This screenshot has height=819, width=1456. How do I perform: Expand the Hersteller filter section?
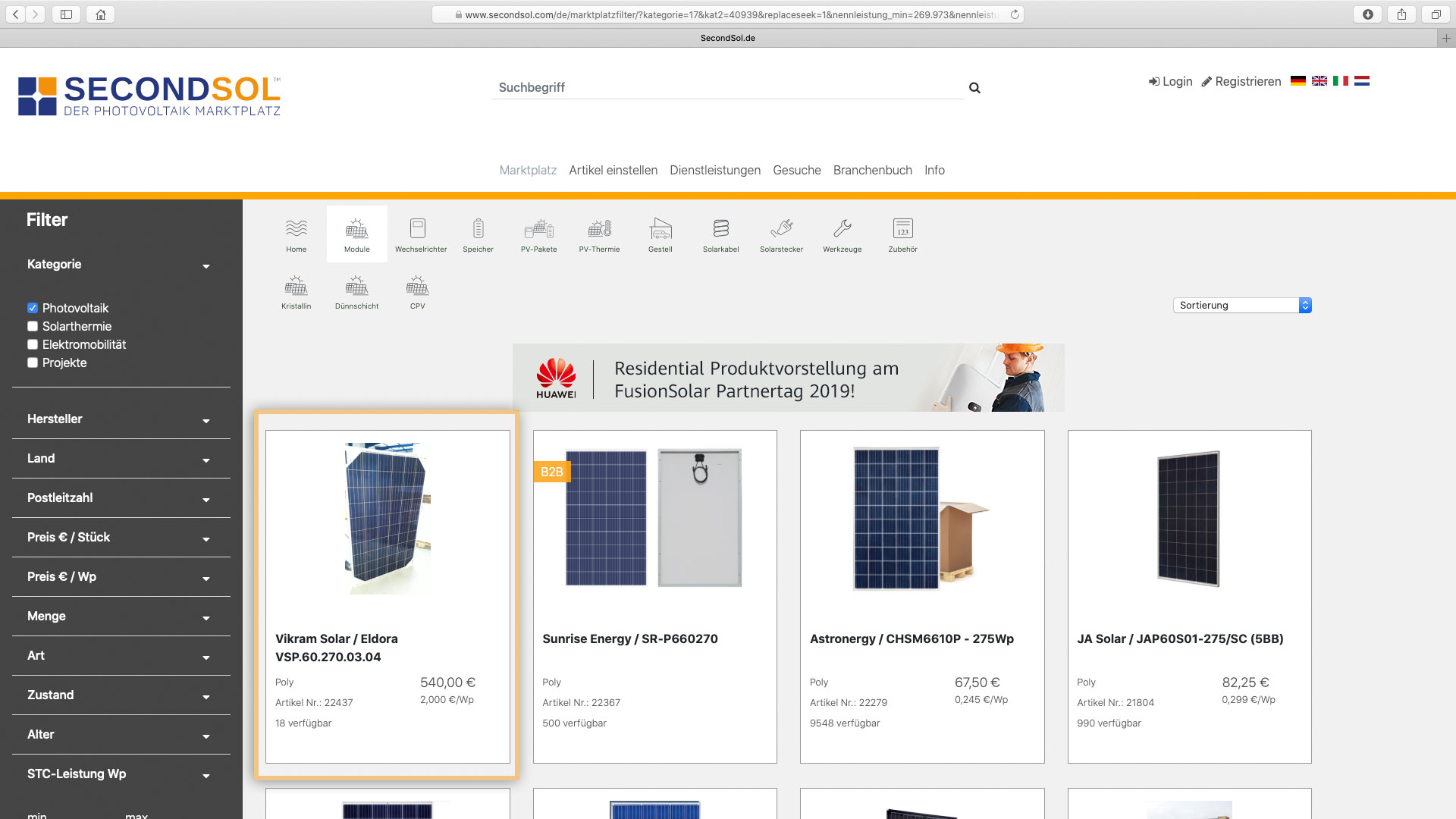click(120, 419)
